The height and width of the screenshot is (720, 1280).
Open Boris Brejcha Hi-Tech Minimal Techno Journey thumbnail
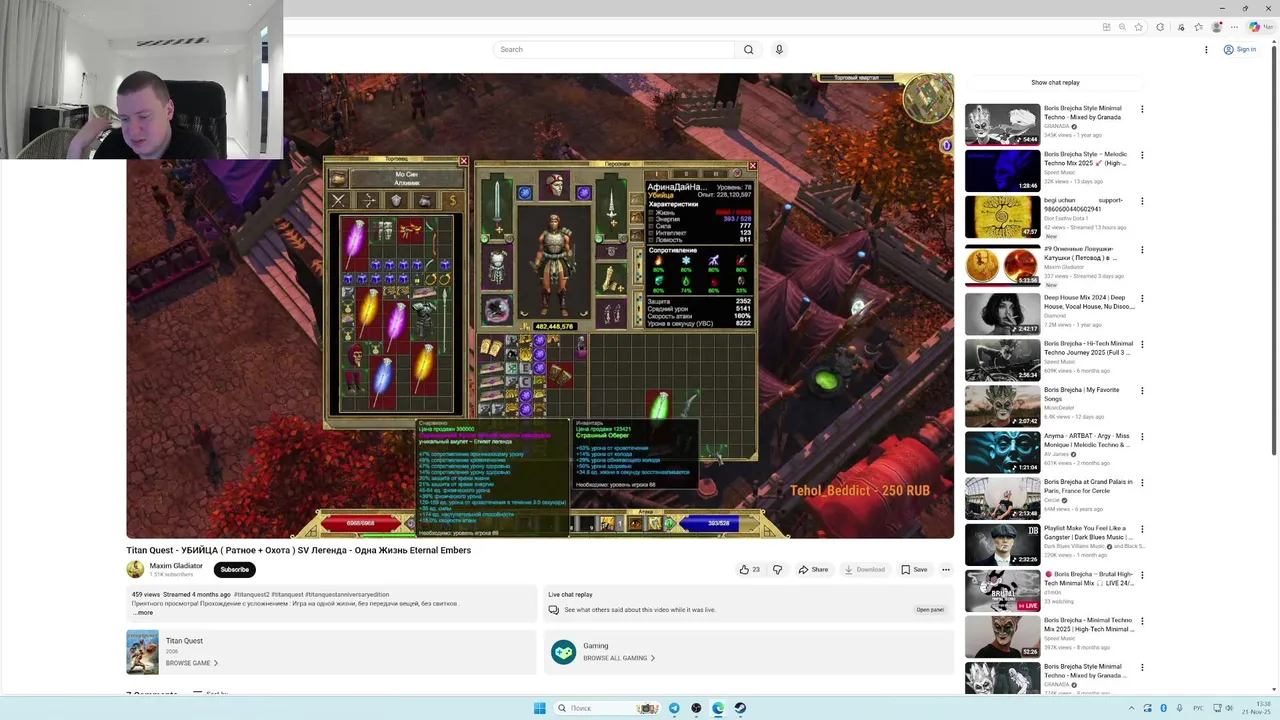[x=1002, y=360]
